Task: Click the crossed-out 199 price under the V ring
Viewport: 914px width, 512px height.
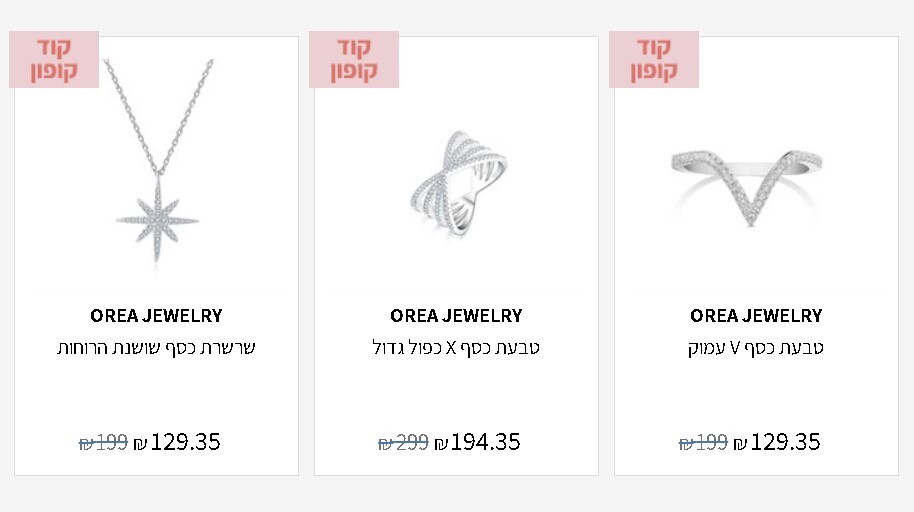Action: click(703, 443)
